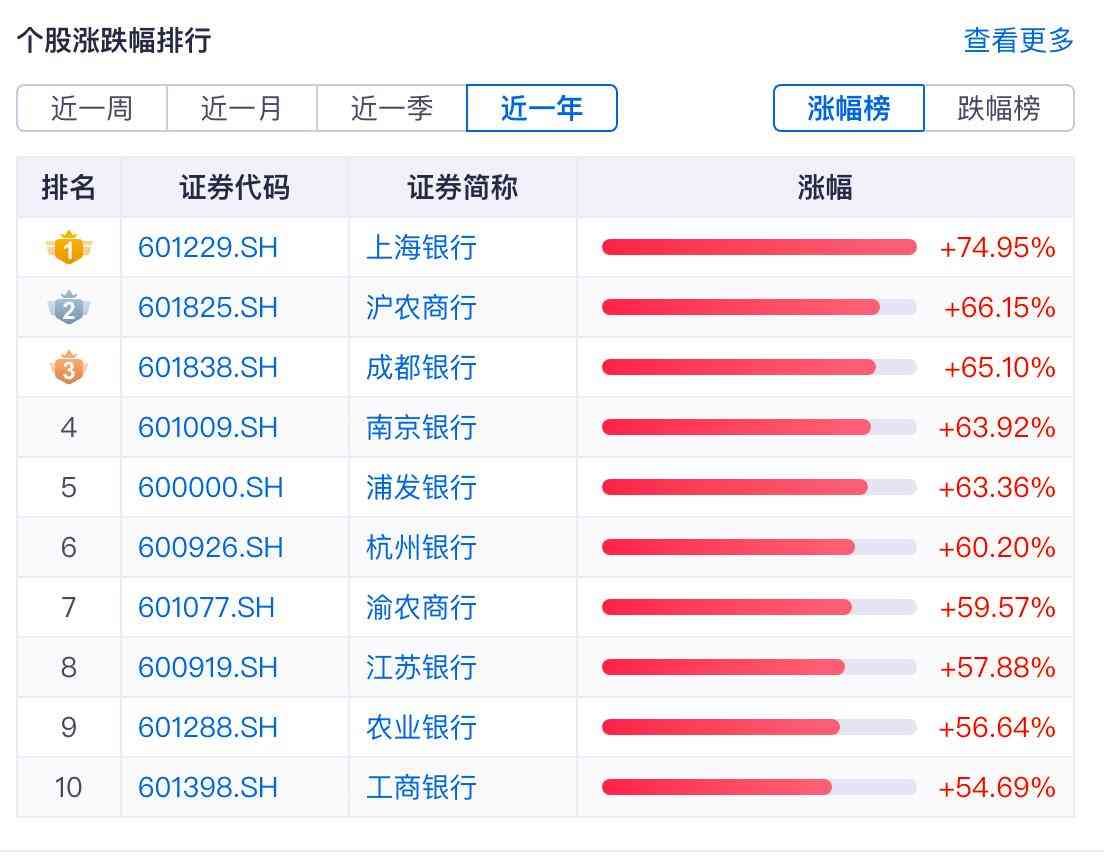1104x868 pixels.
Task: Open the 查看更多 link
Action: click(1018, 40)
